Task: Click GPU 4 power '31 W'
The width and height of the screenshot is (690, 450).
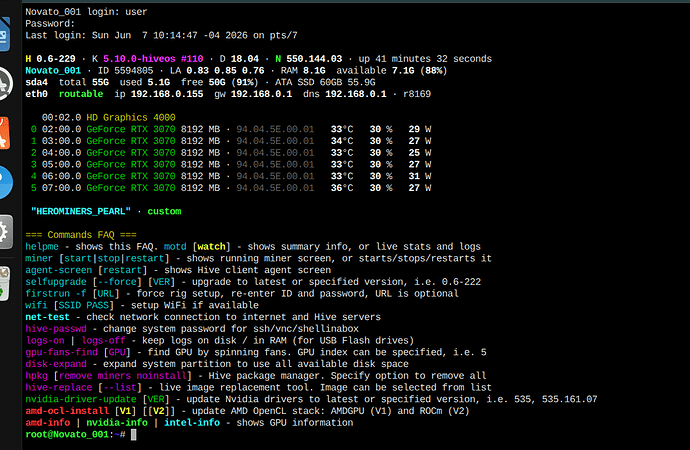Action: (420, 176)
